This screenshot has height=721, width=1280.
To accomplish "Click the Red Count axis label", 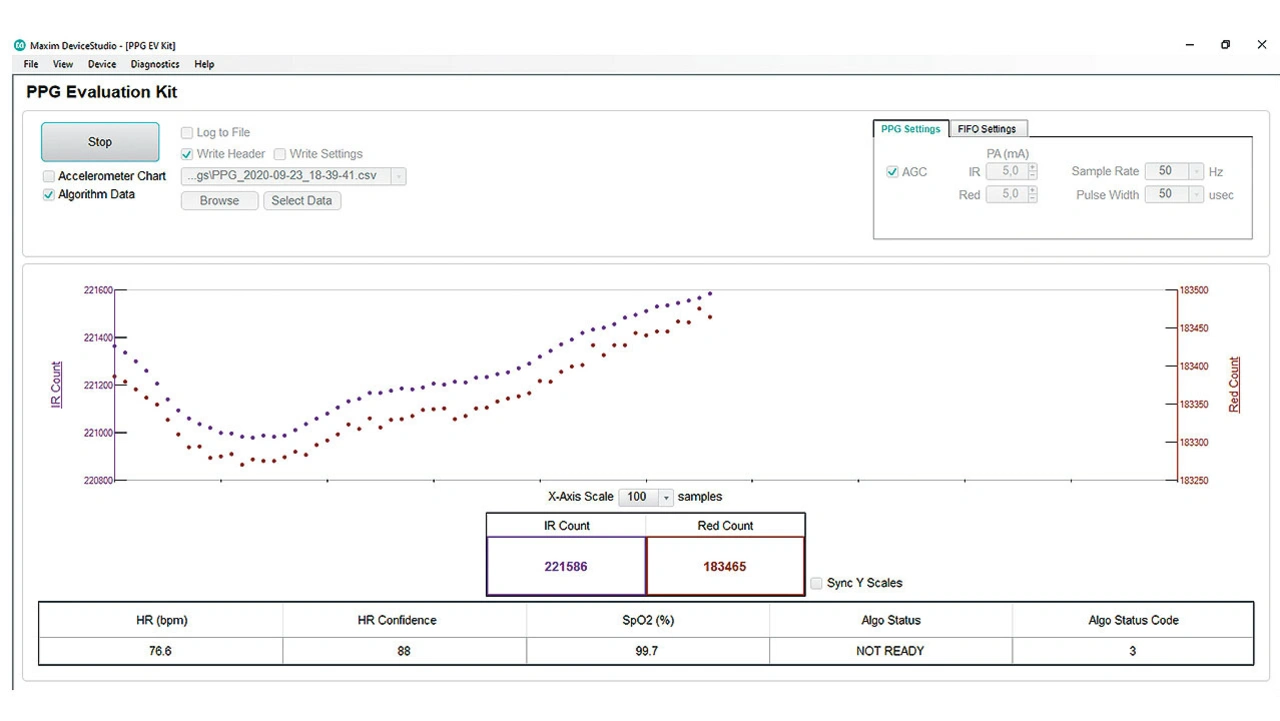I will [1234, 385].
